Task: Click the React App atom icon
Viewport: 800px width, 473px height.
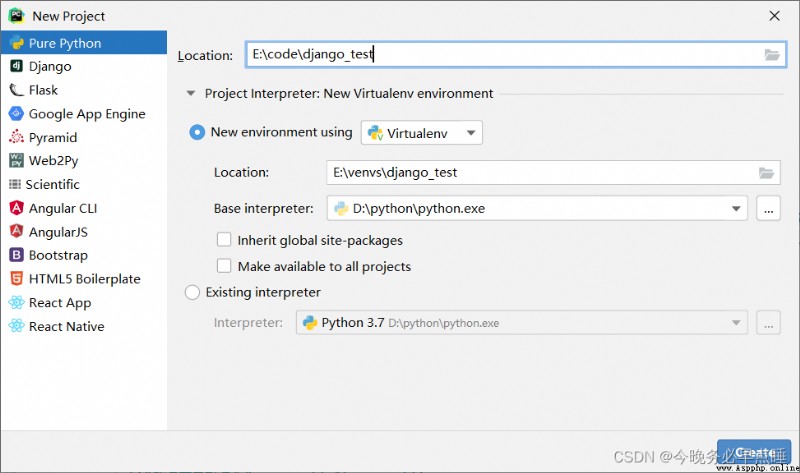Action: [17, 302]
